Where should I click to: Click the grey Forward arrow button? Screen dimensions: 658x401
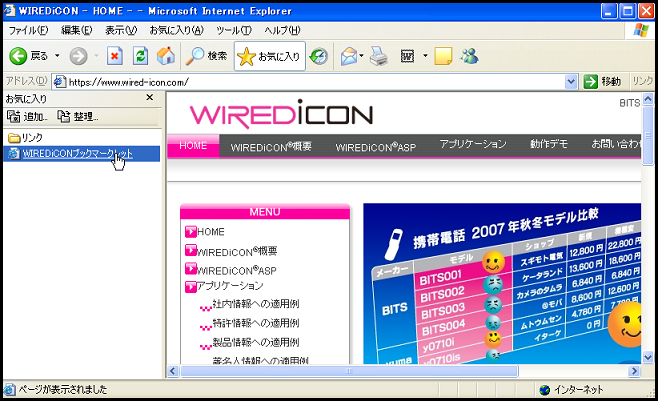point(78,56)
